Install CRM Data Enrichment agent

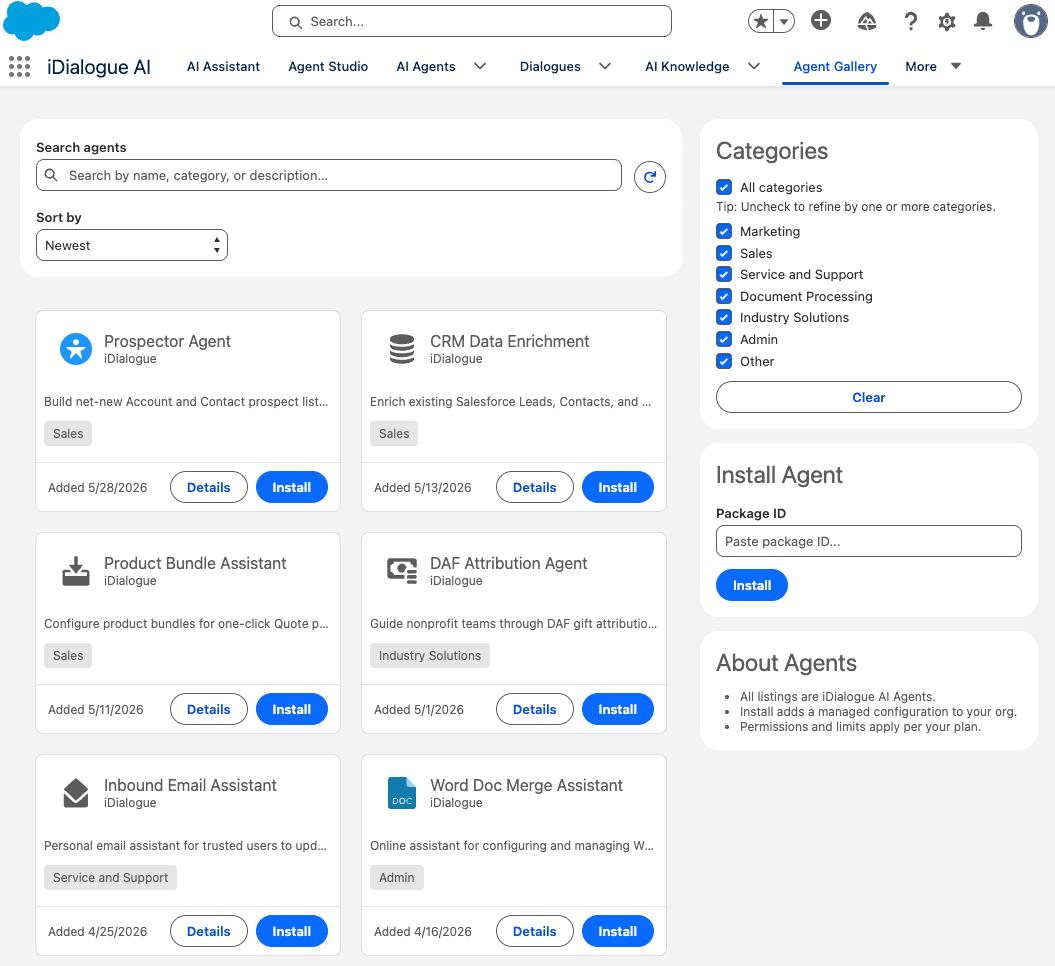pyautogui.click(x=618, y=487)
